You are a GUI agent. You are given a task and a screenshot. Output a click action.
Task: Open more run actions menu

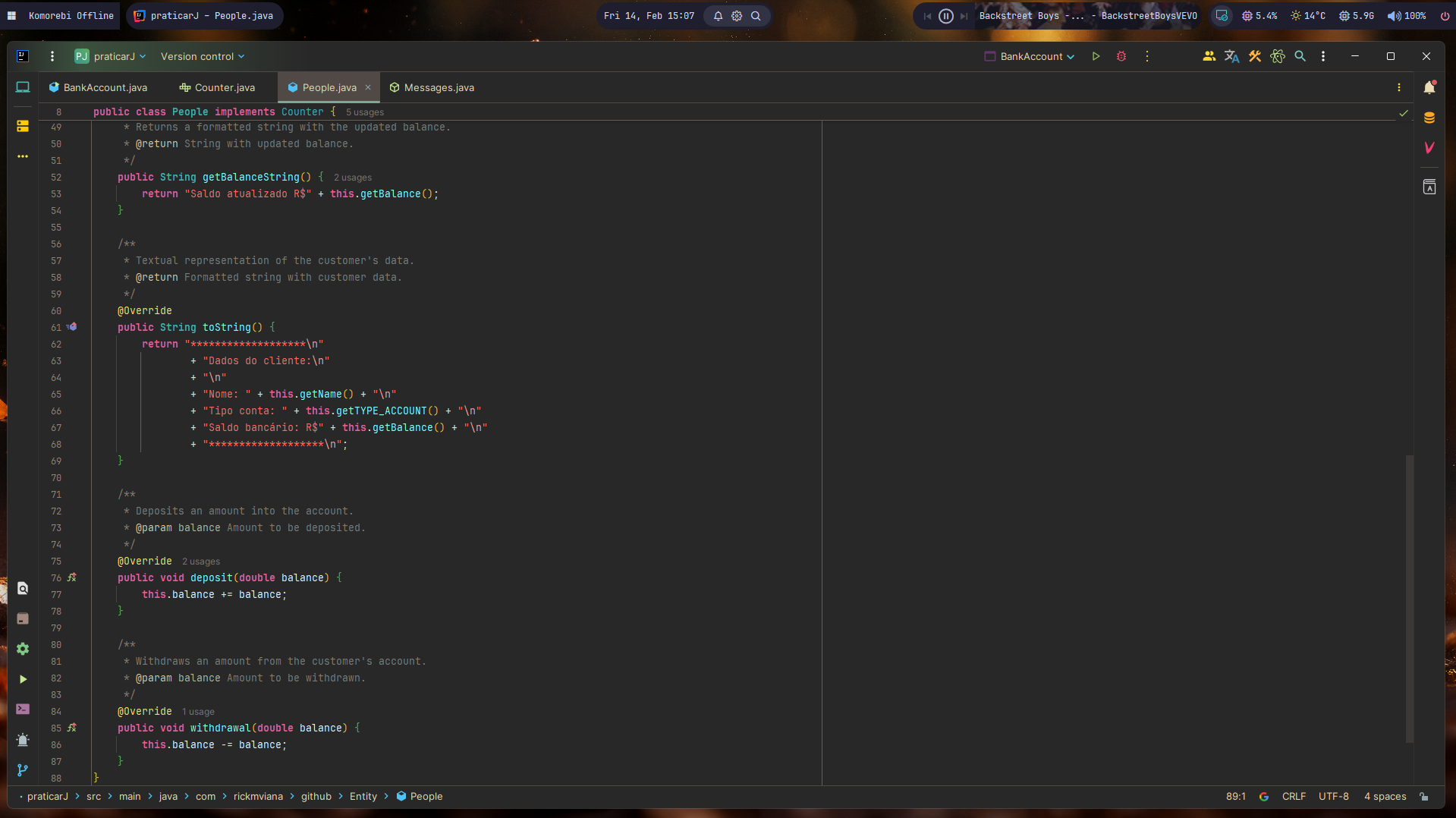pos(1146,56)
